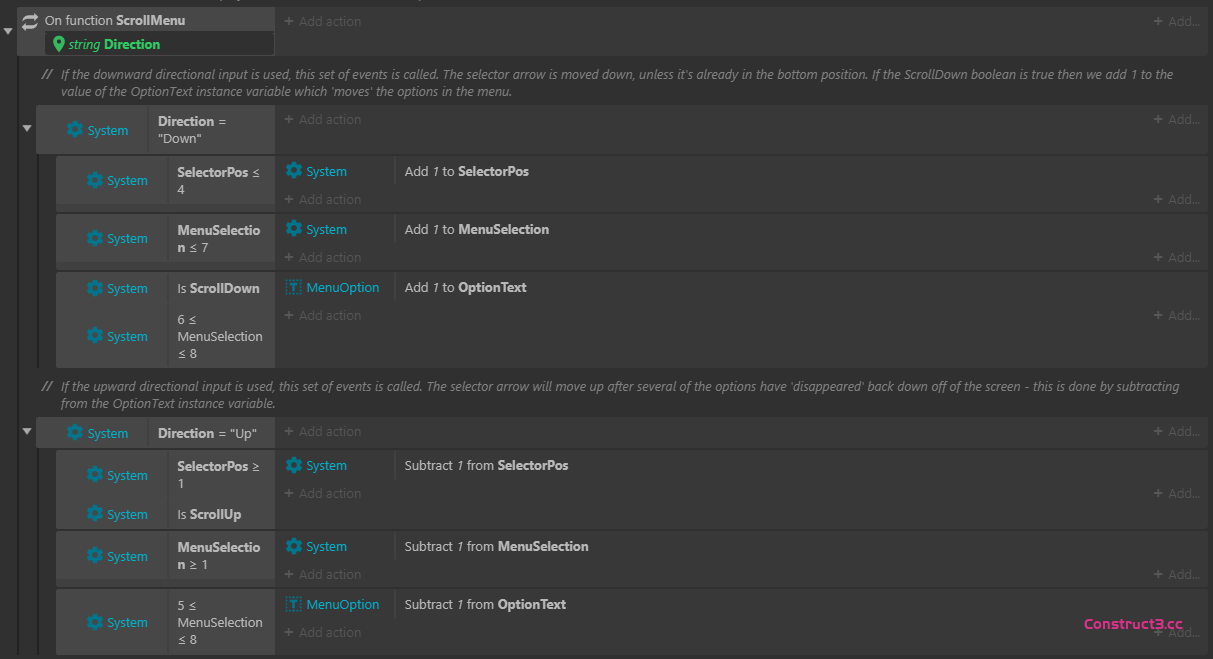Click System gear icon beside Is ScrollUp condition
Viewport: 1213px width, 659px height.
click(x=95, y=514)
